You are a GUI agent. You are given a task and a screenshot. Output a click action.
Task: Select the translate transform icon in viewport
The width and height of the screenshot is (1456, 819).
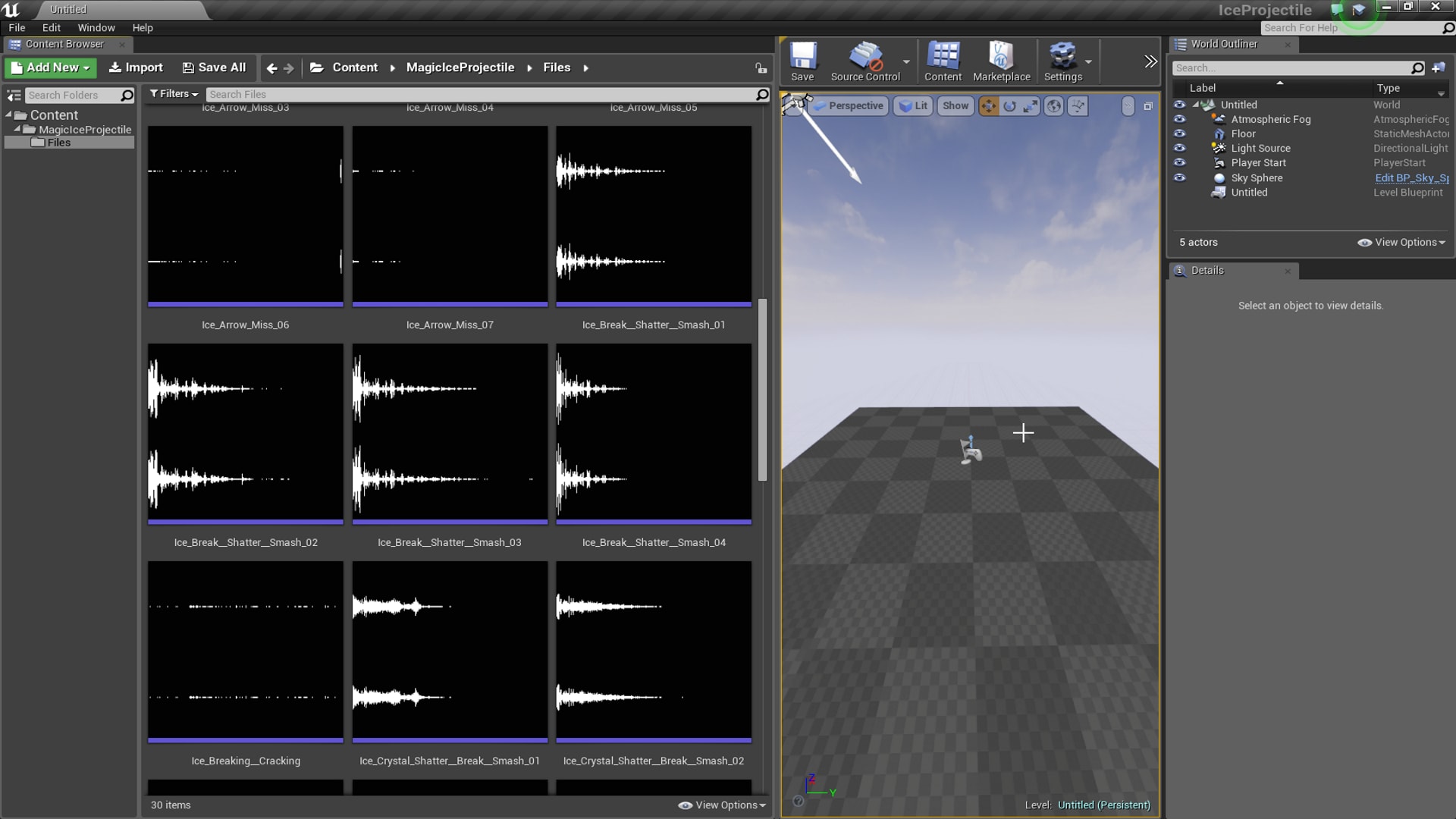(988, 105)
